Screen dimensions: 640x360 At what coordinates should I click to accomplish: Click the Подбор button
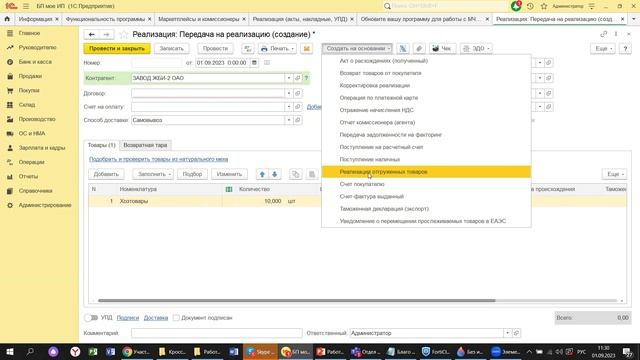pos(192,174)
